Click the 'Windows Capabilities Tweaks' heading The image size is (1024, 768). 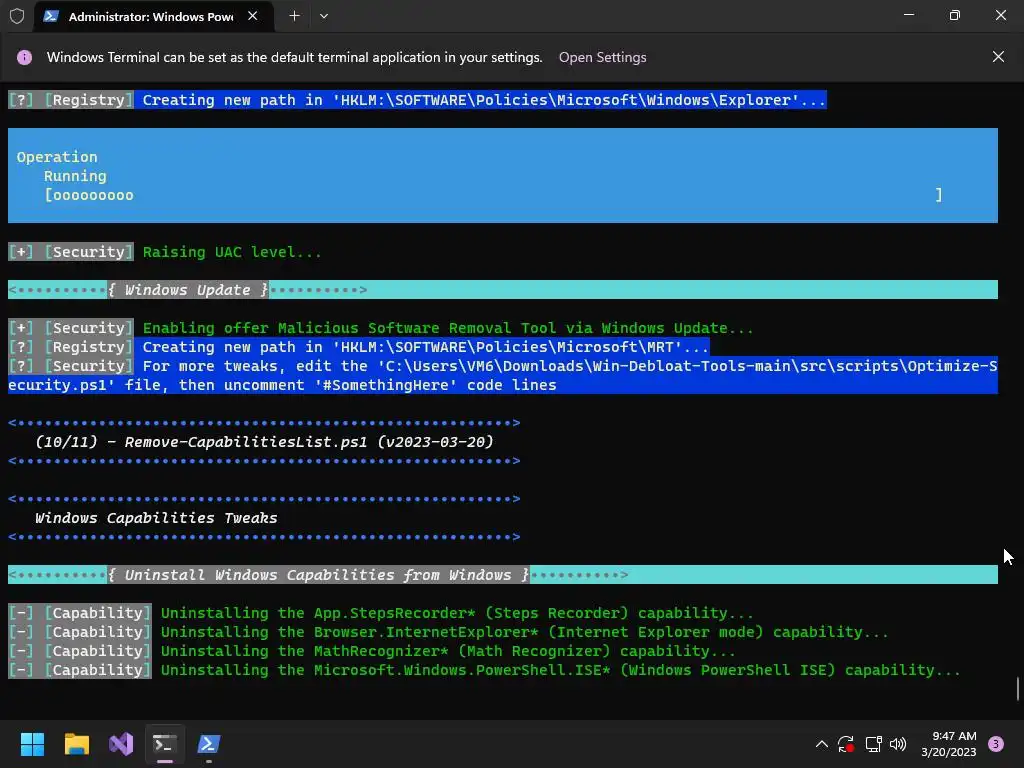pyautogui.click(x=156, y=518)
